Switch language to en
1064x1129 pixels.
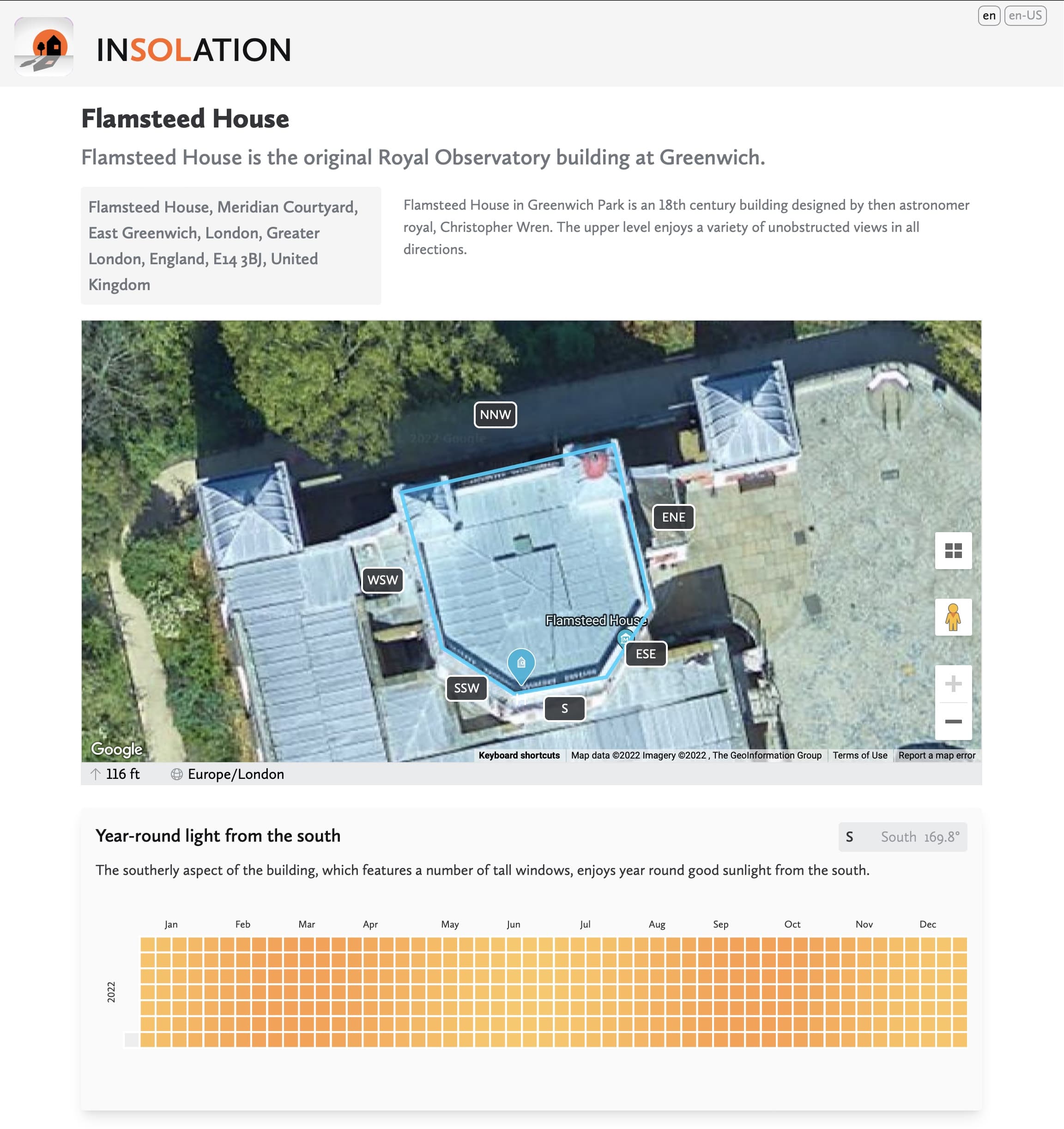point(988,15)
